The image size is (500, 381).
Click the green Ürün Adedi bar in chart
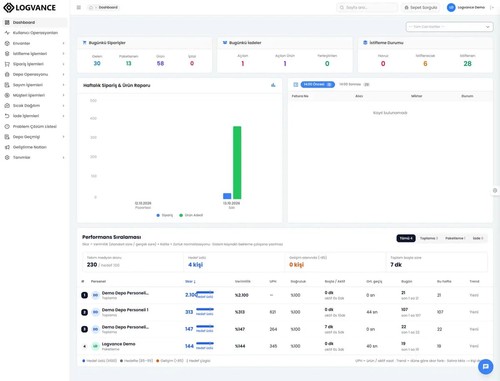237,163
